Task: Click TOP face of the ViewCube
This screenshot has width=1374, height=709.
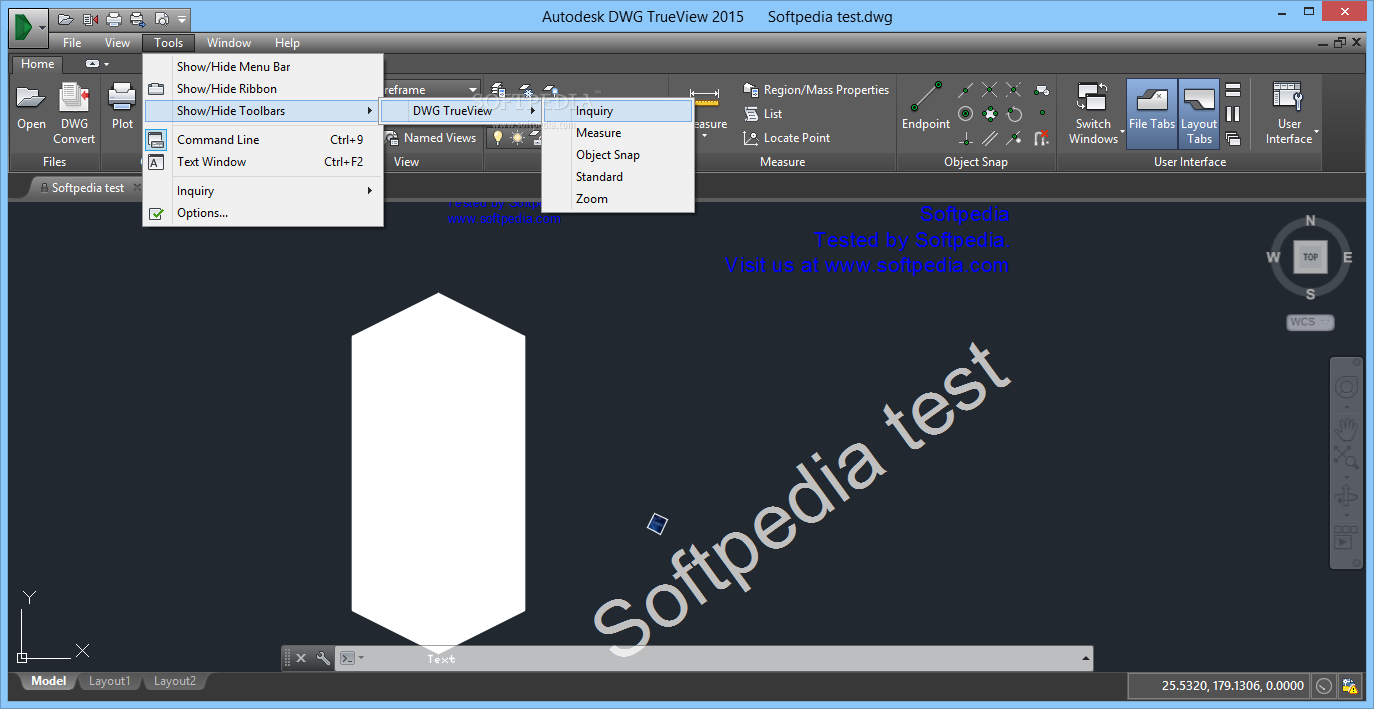Action: point(1310,257)
